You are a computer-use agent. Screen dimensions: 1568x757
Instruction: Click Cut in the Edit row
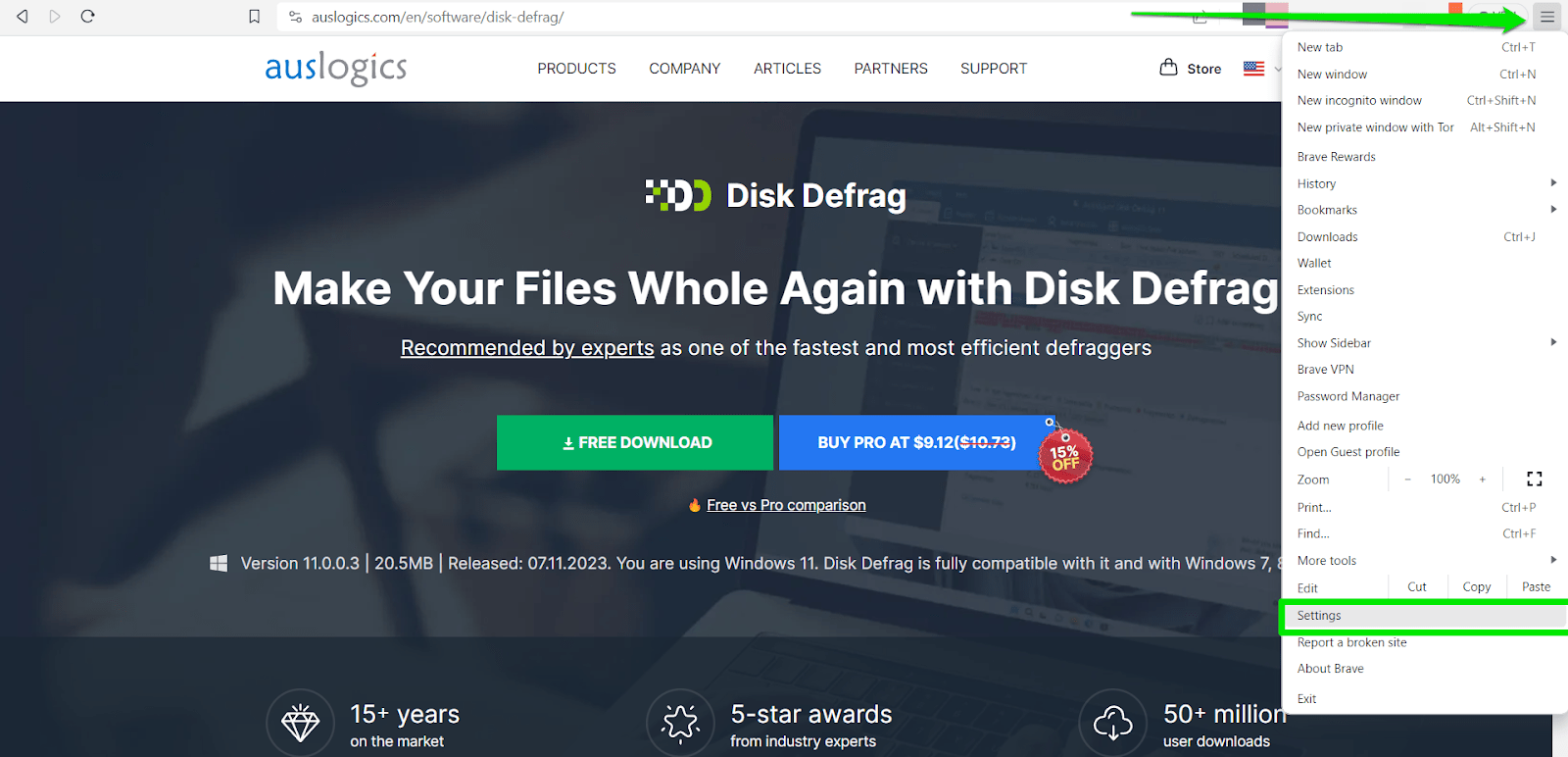[x=1417, y=586]
